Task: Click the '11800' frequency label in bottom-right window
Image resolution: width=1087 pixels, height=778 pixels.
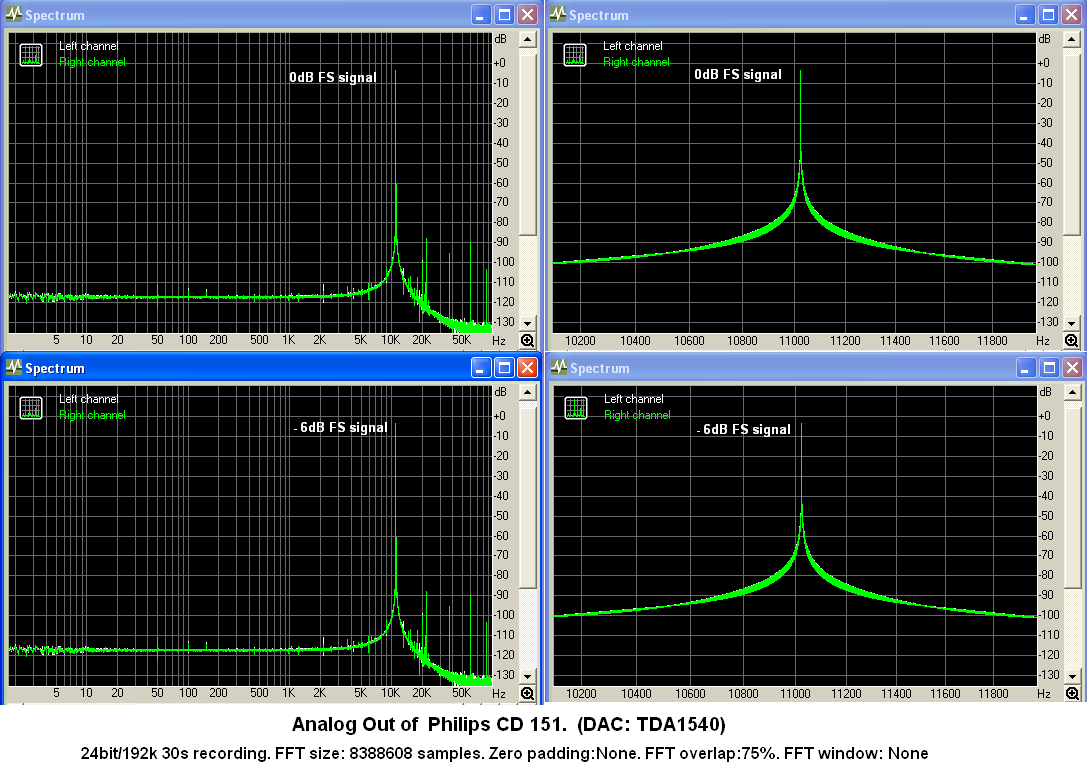Action: (x=993, y=694)
